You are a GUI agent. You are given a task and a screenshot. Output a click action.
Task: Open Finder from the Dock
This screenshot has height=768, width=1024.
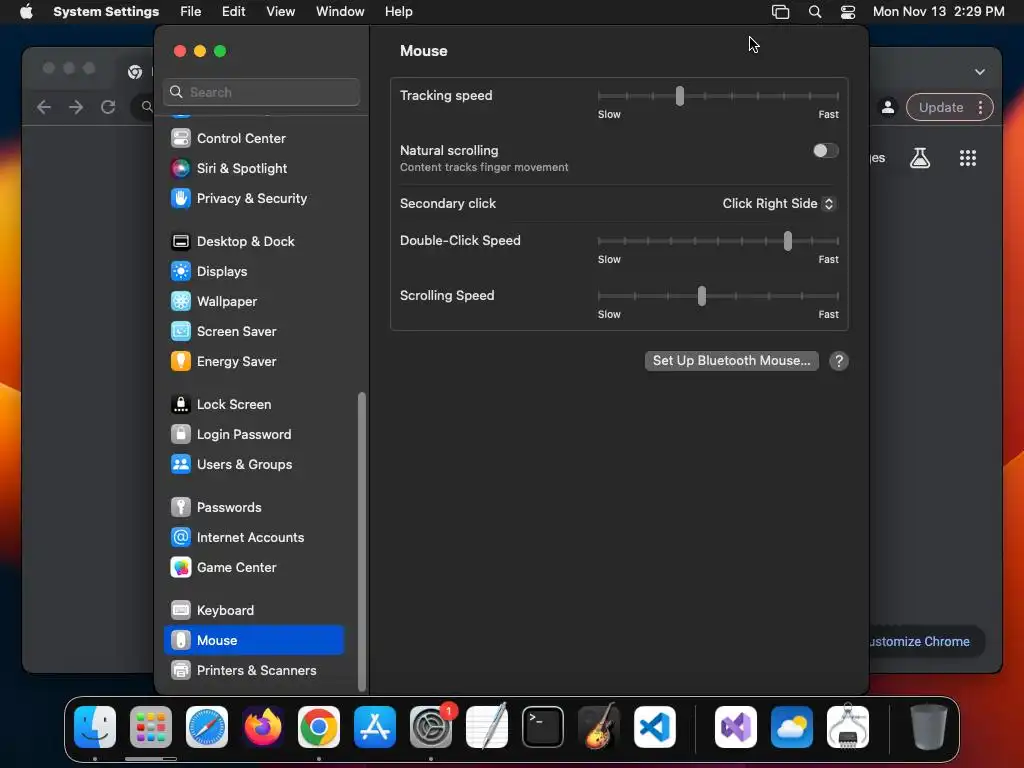(95, 727)
